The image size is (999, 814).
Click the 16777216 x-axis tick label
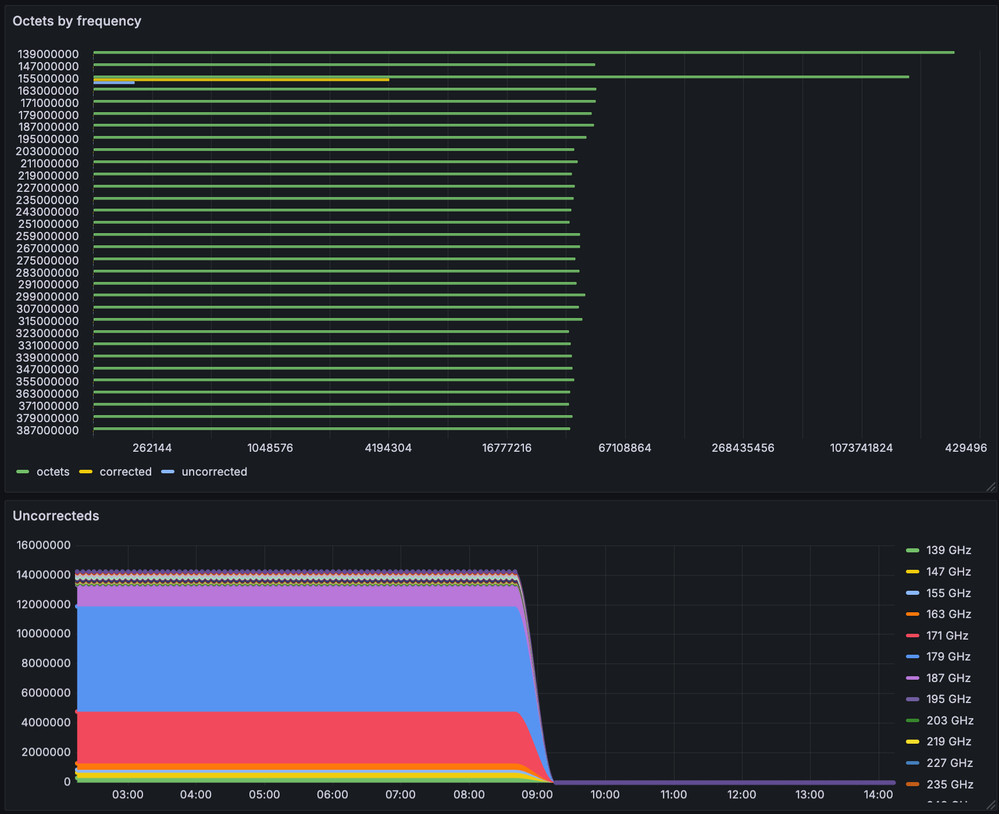coord(507,448)
